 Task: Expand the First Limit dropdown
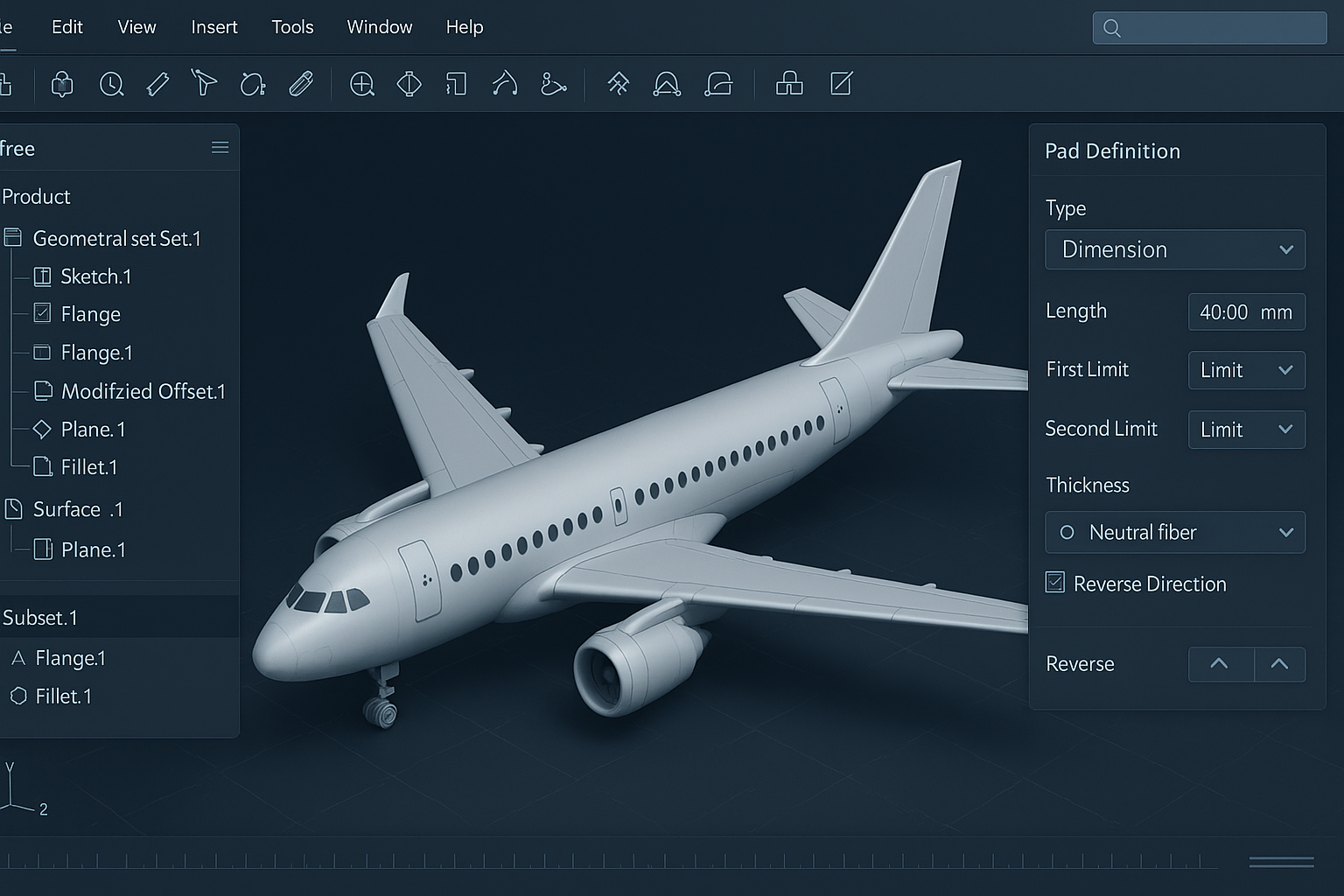(x=1246, y=370)
